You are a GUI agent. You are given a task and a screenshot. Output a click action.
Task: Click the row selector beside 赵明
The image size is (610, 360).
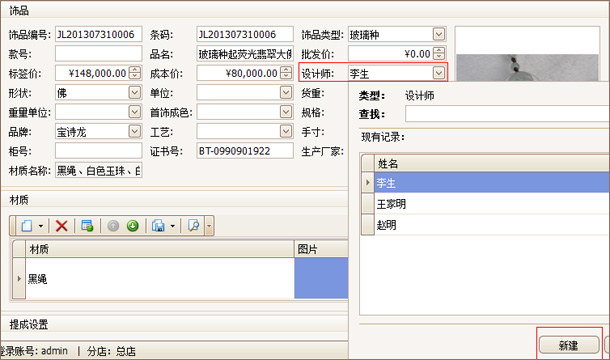point(368,225)
